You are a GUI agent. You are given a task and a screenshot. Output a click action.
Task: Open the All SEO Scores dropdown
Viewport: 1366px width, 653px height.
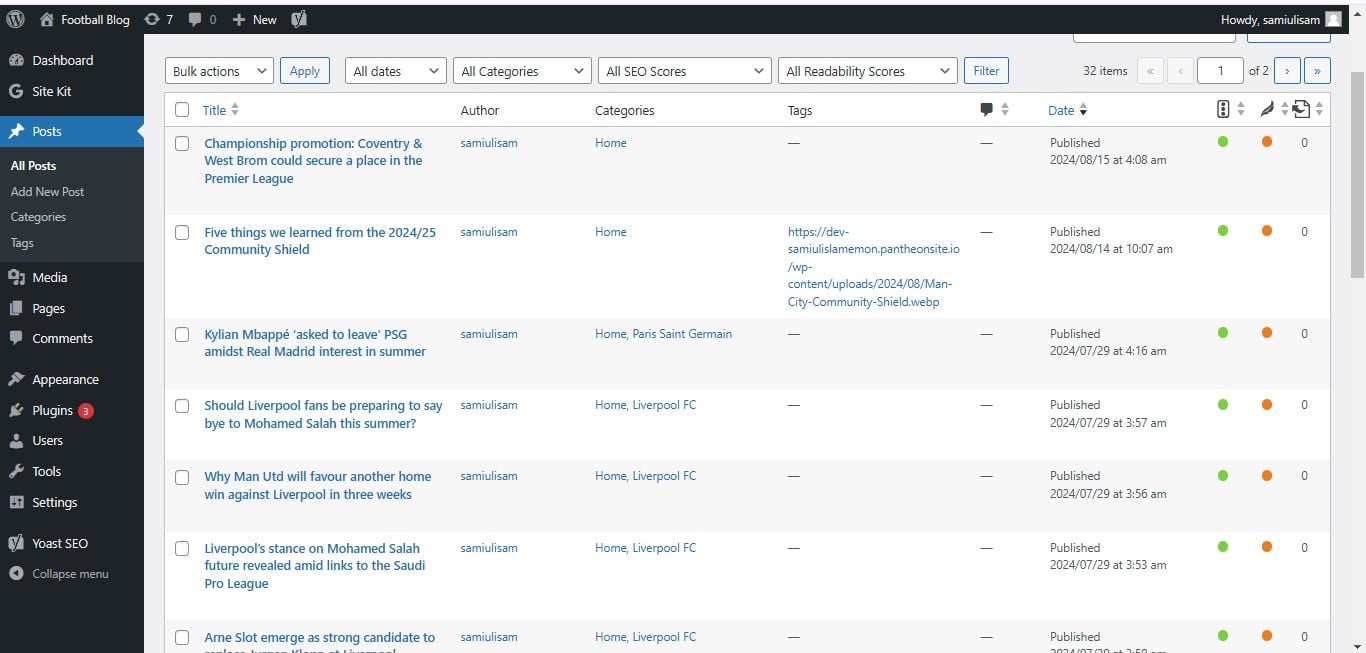pyautogui.click(x=684, y=70)
